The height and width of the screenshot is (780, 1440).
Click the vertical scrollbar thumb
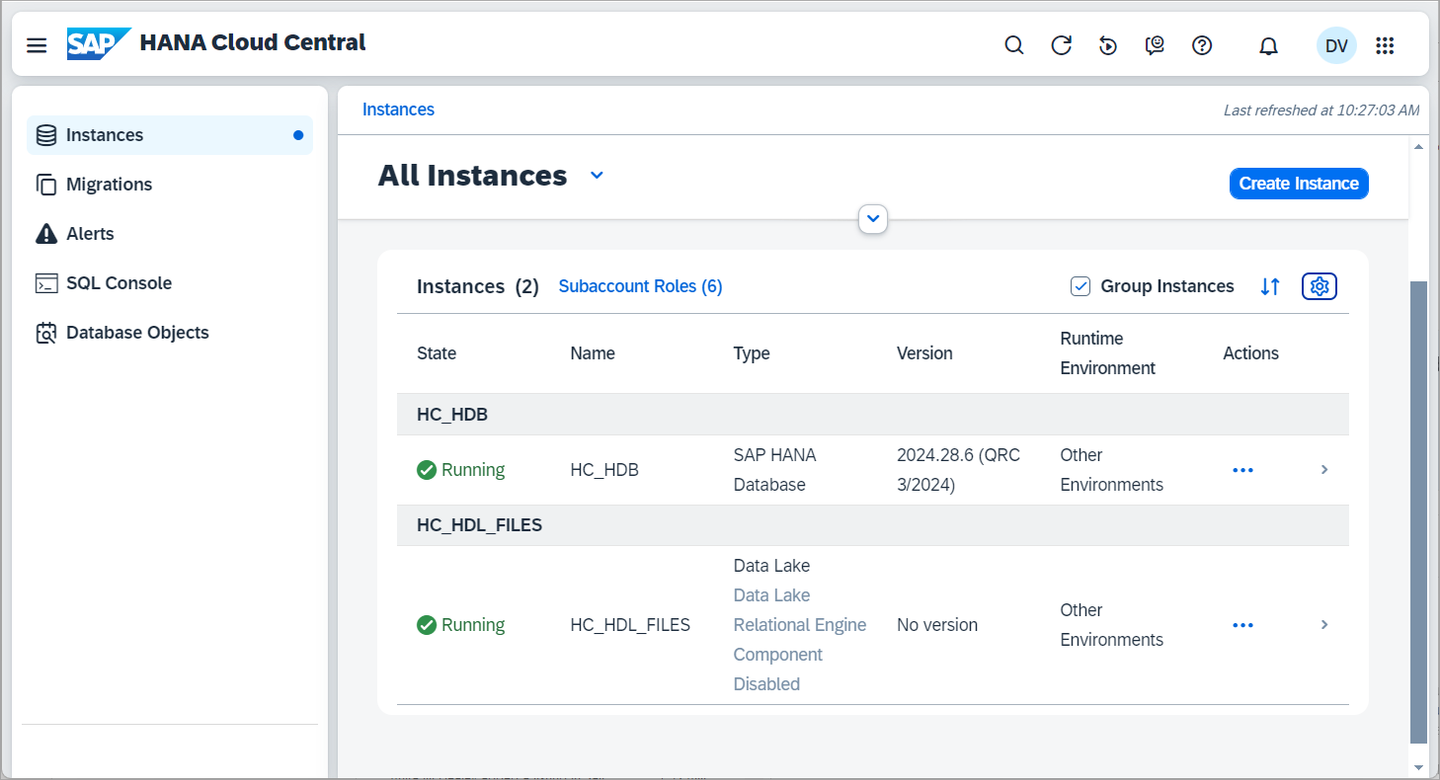click(x=1419, y=512)
